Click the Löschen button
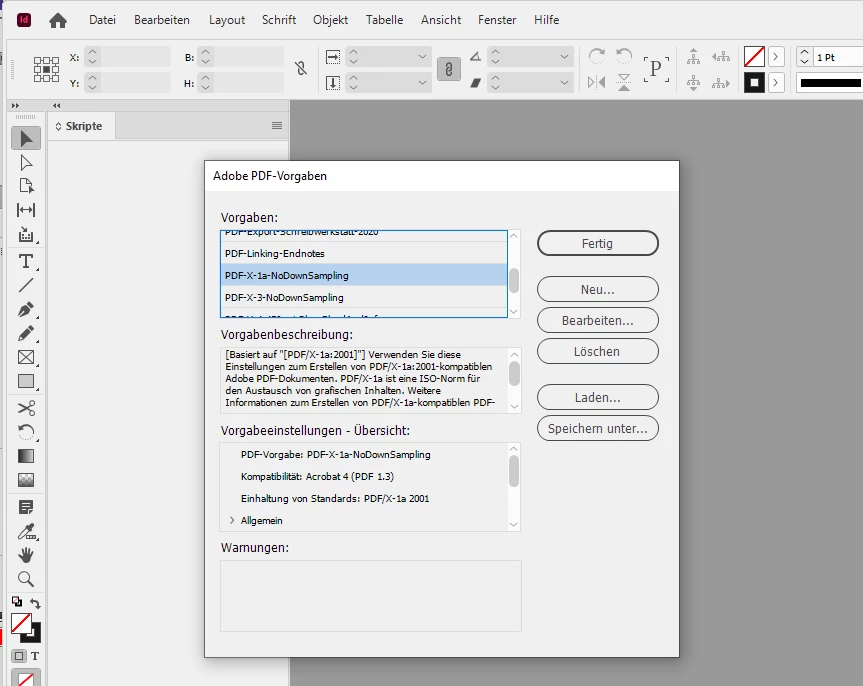The height and width of the screenshot is (686, 863). [598, 351]
